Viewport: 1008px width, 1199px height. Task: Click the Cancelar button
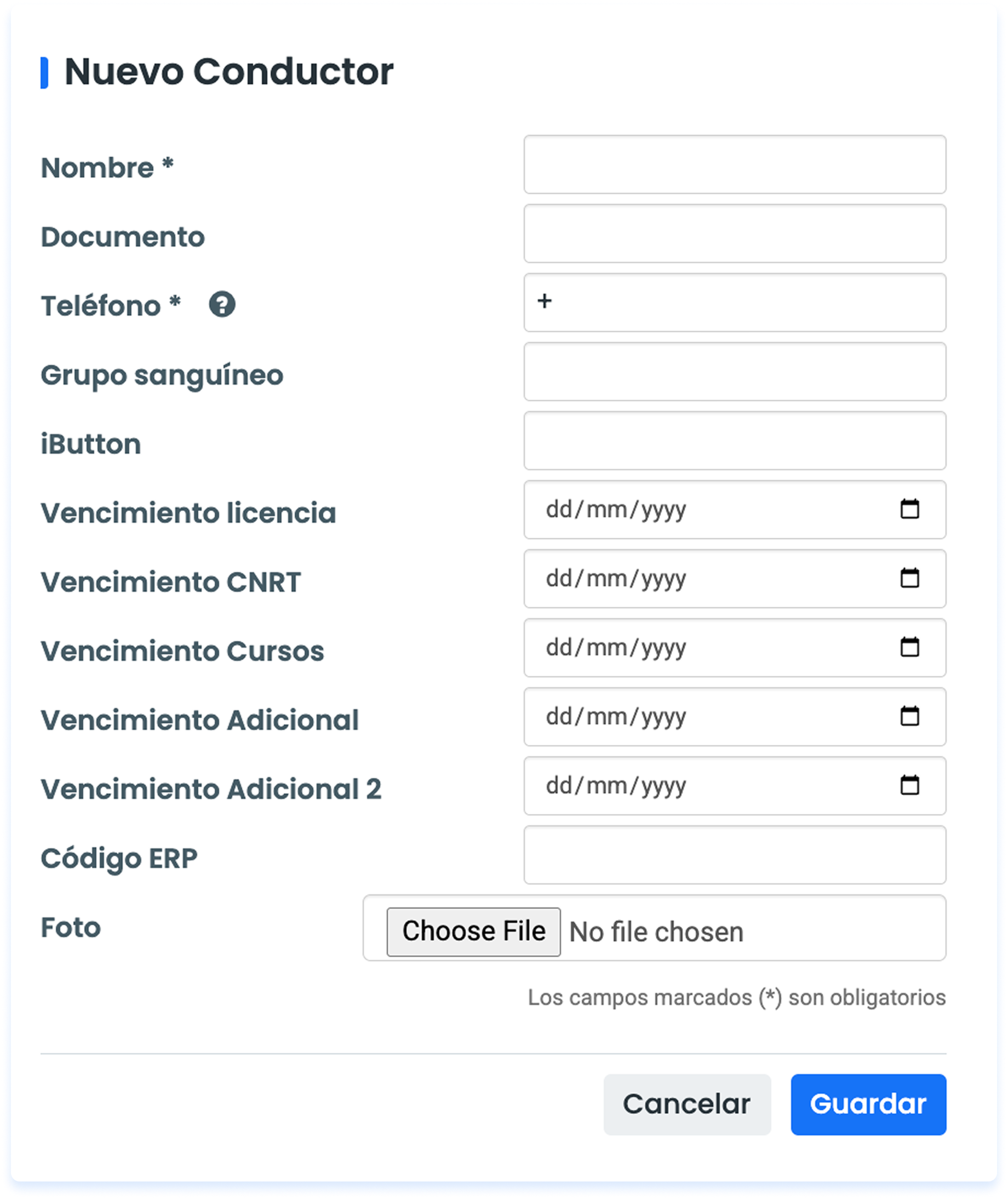tap(688, 1104)
